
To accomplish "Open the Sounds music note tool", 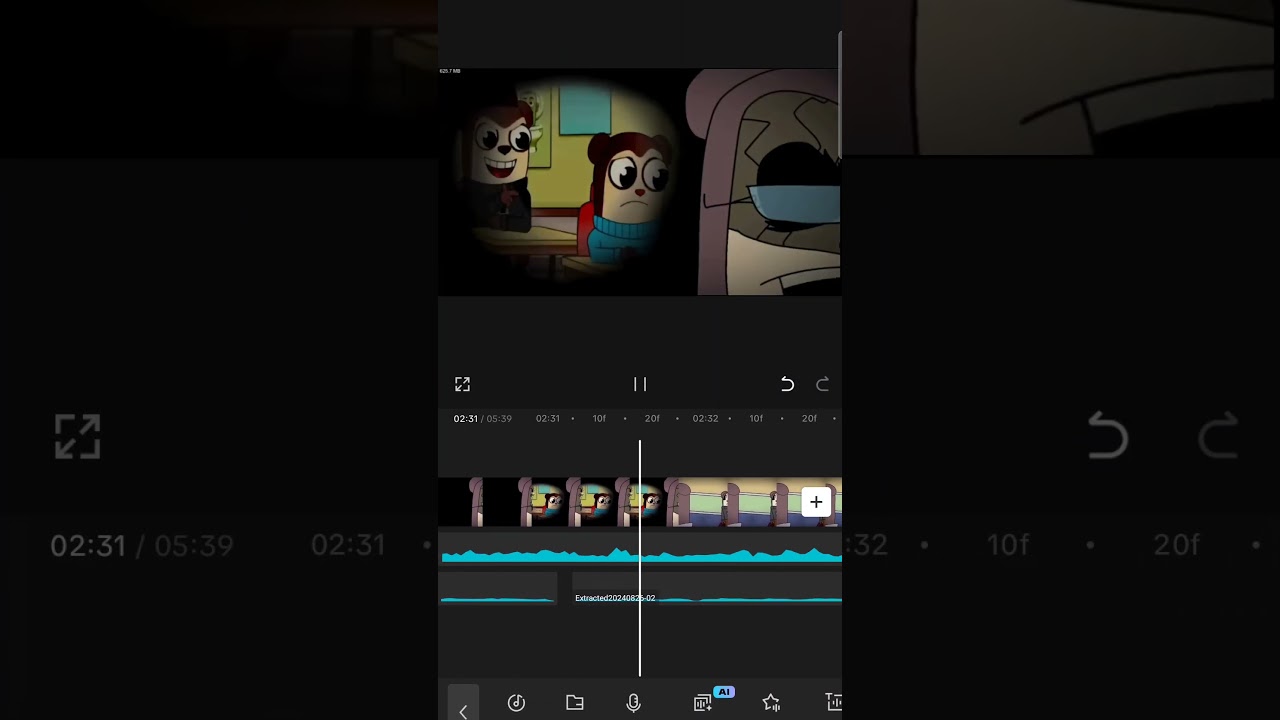I will pos(516,703).
